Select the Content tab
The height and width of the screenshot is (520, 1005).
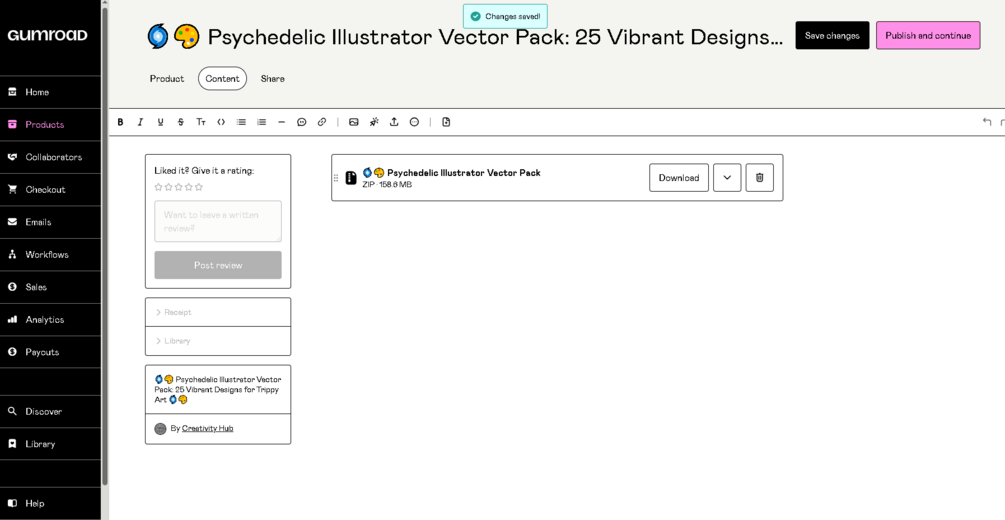point(222,79)
